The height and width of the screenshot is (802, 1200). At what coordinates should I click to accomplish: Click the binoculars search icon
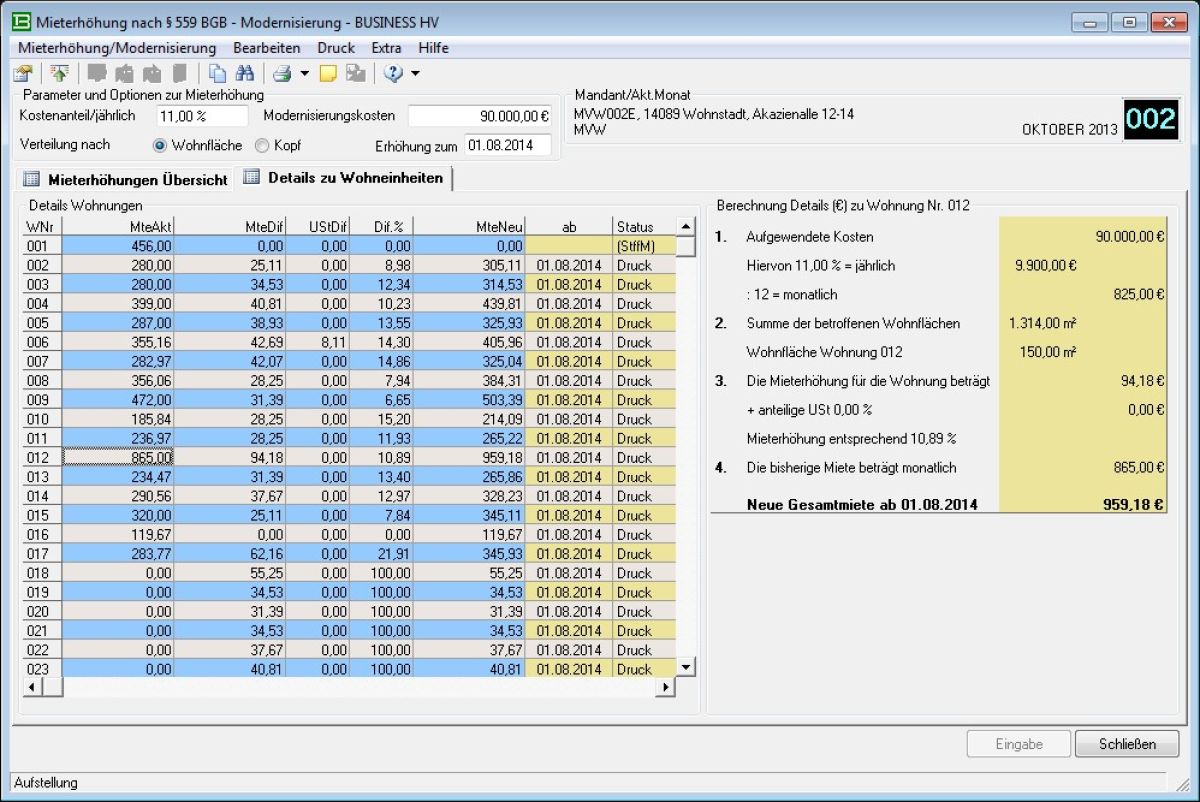(x=244, y=73)
